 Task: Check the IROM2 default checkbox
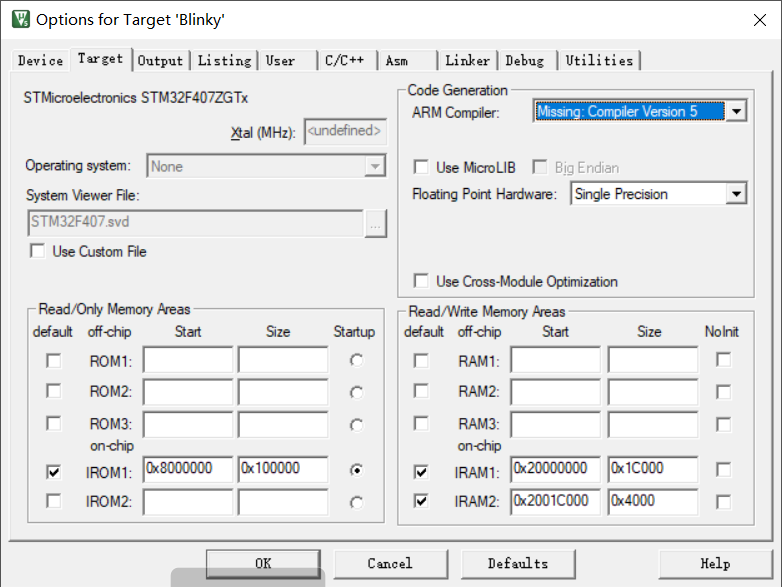pyautogui.click(x=53, y=501)
